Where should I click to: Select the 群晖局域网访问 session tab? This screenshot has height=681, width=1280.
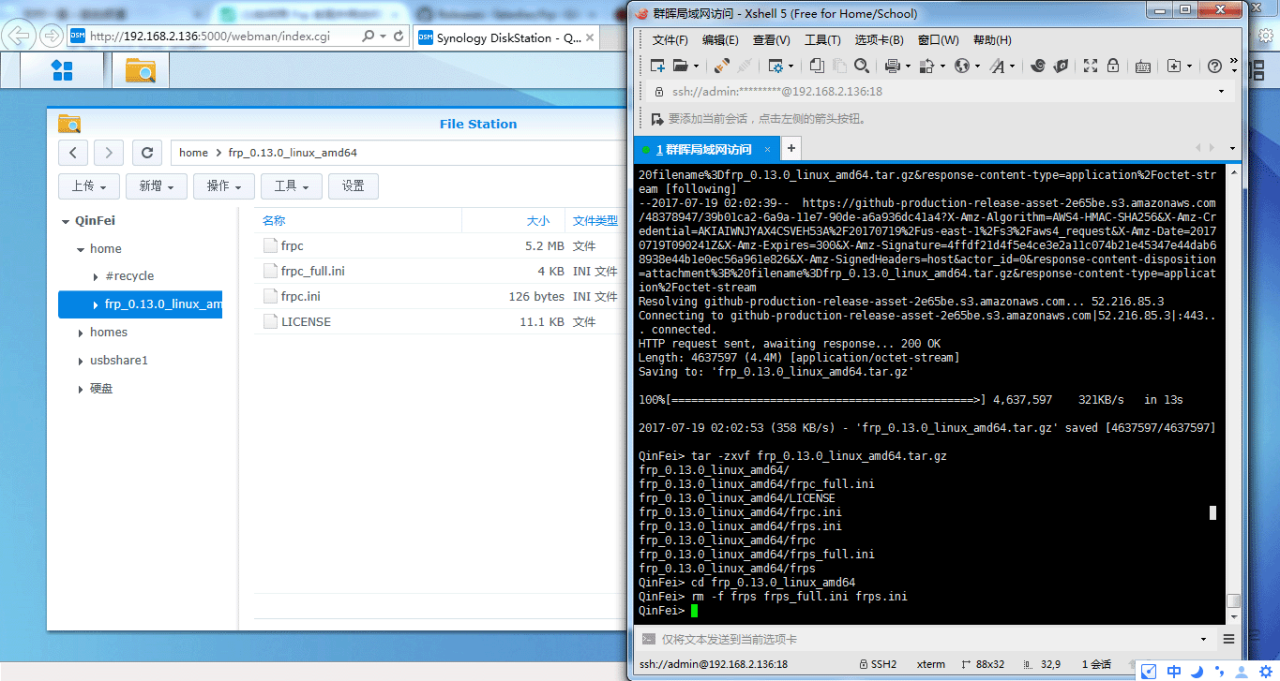coord(703,149)
